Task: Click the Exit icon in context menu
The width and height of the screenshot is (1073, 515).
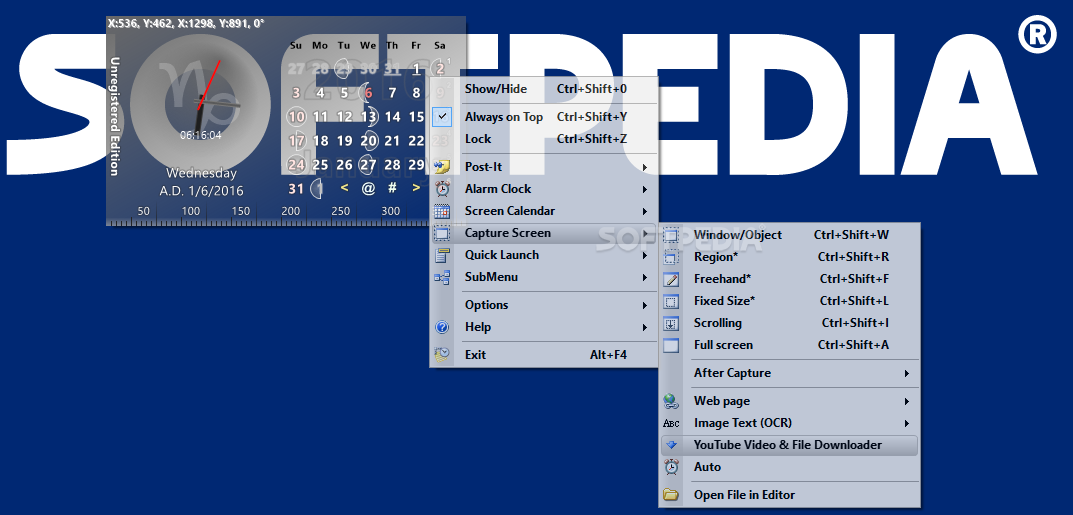Action: 442,354
